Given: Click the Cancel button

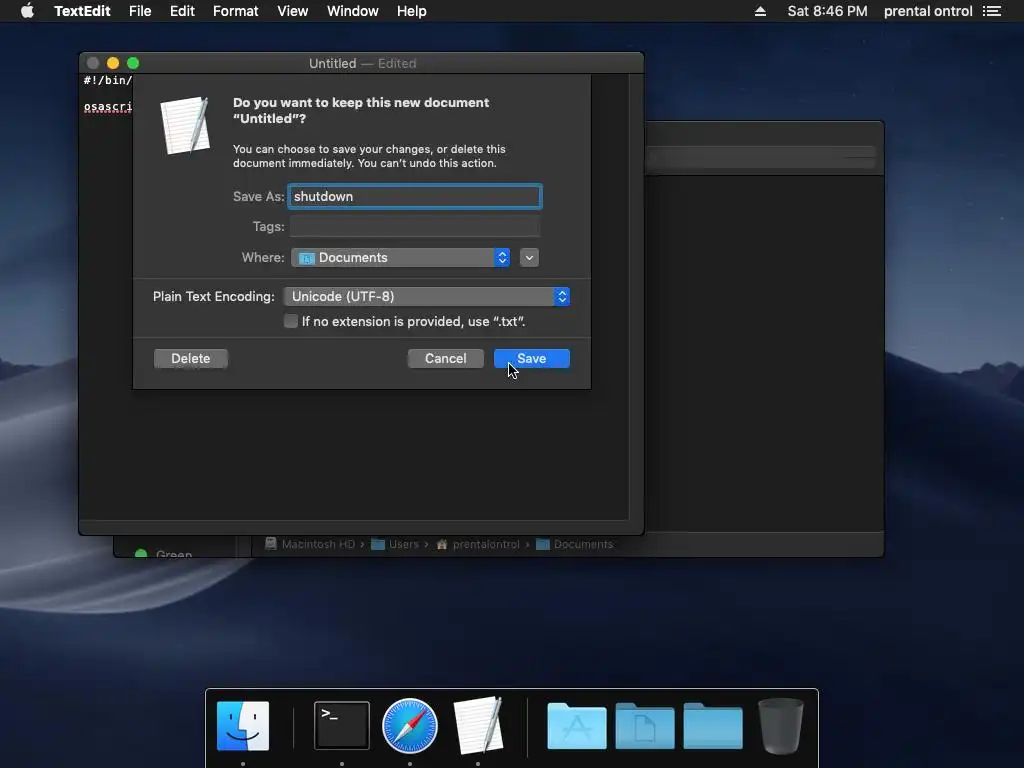Looking at the screenshot, I should point(445,359).
